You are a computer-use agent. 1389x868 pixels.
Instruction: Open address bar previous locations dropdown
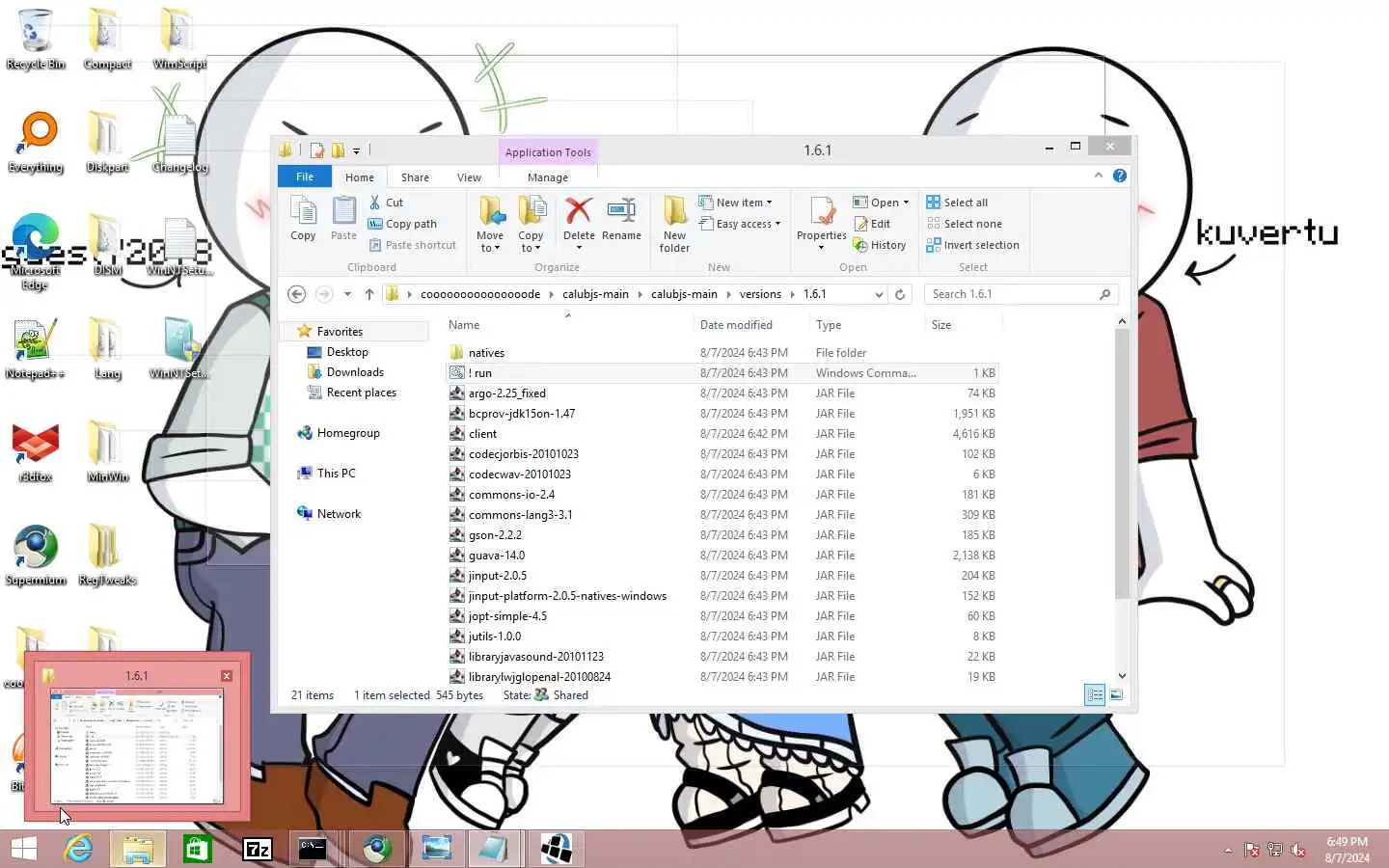pos(879,294)
